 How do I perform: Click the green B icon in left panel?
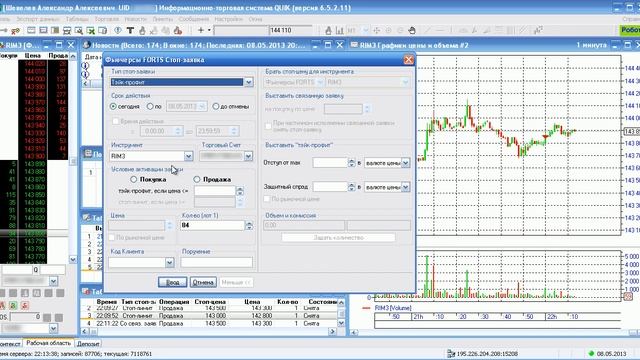tap(13, 305)
